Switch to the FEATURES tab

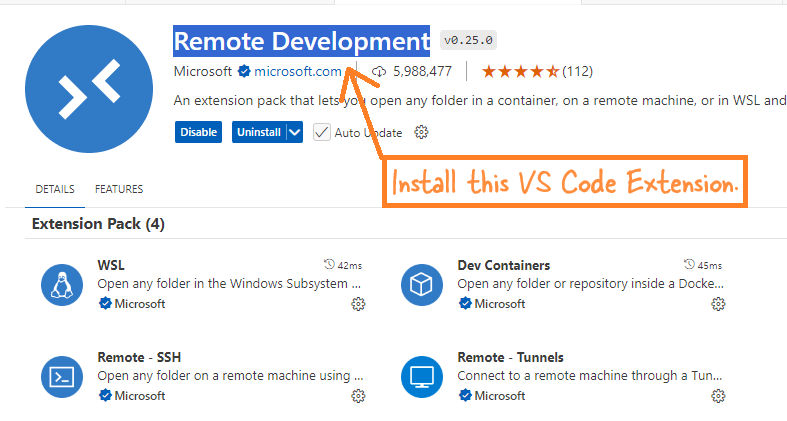point(119,189)
